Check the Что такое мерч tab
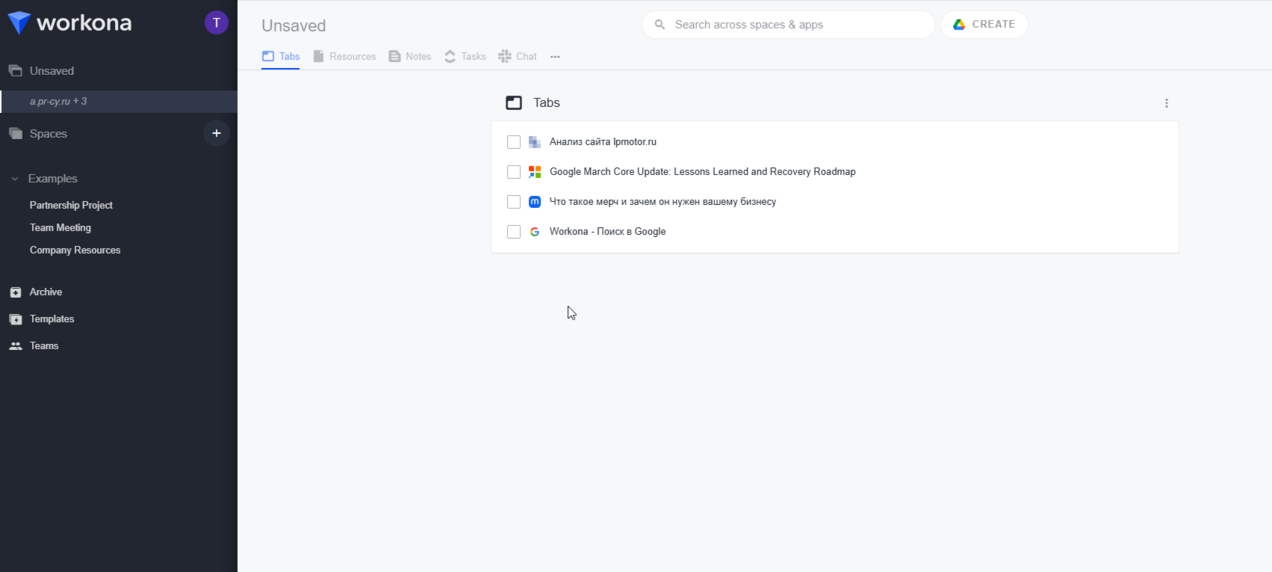The width and height of the screenshot is (1272, 572). [514, 202]
